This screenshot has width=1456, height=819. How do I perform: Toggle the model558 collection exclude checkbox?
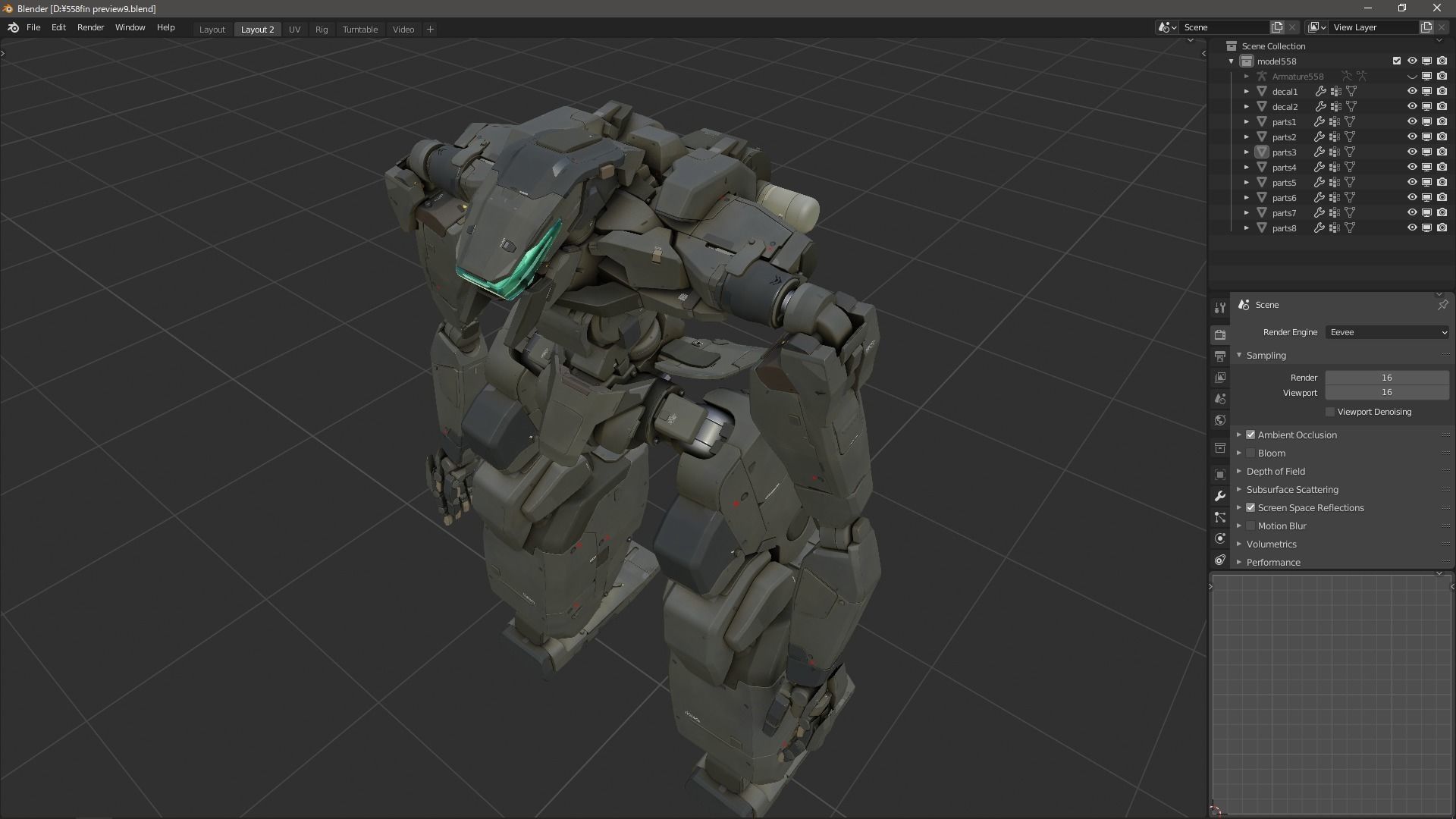pos(1397,61)
